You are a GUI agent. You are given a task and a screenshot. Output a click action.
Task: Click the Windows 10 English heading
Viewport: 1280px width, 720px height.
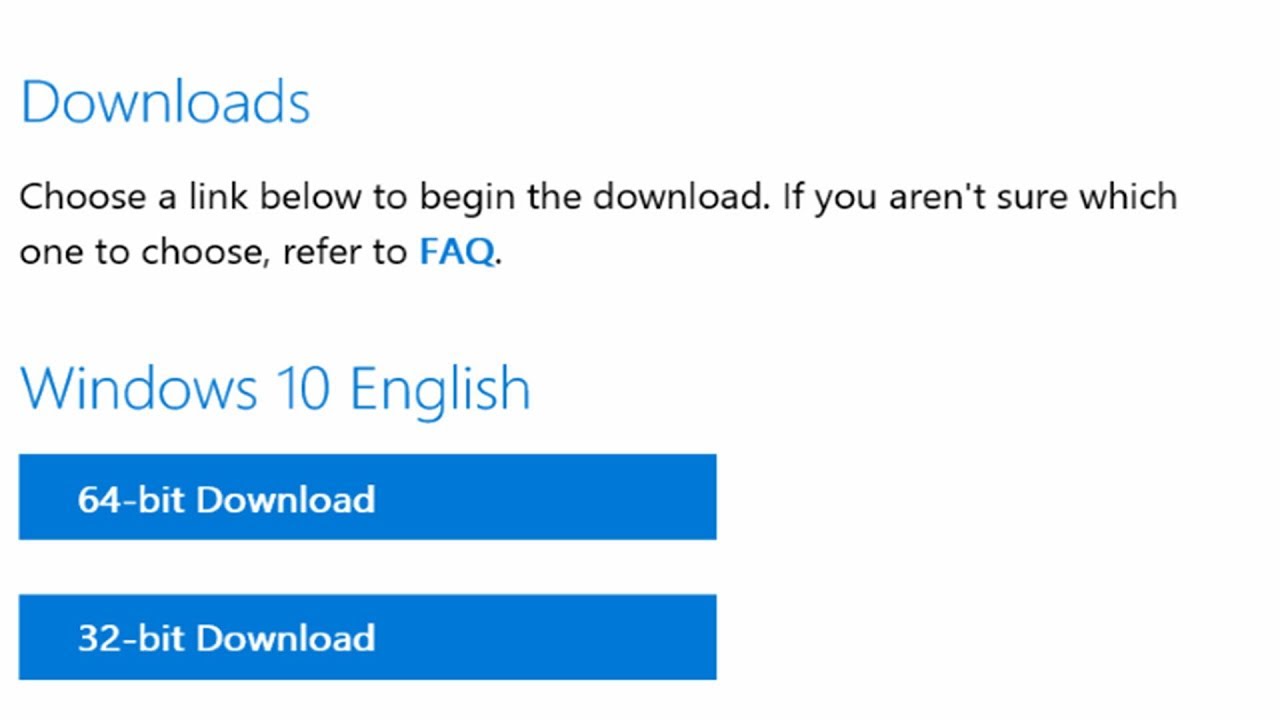pos(275,388)
